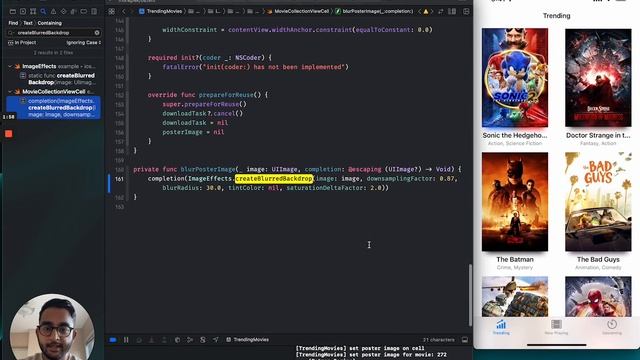Select the Find navigator magnifier icon
Viewport: 640px width, 360px height.
pyautogui.click(x=43, y=11)
